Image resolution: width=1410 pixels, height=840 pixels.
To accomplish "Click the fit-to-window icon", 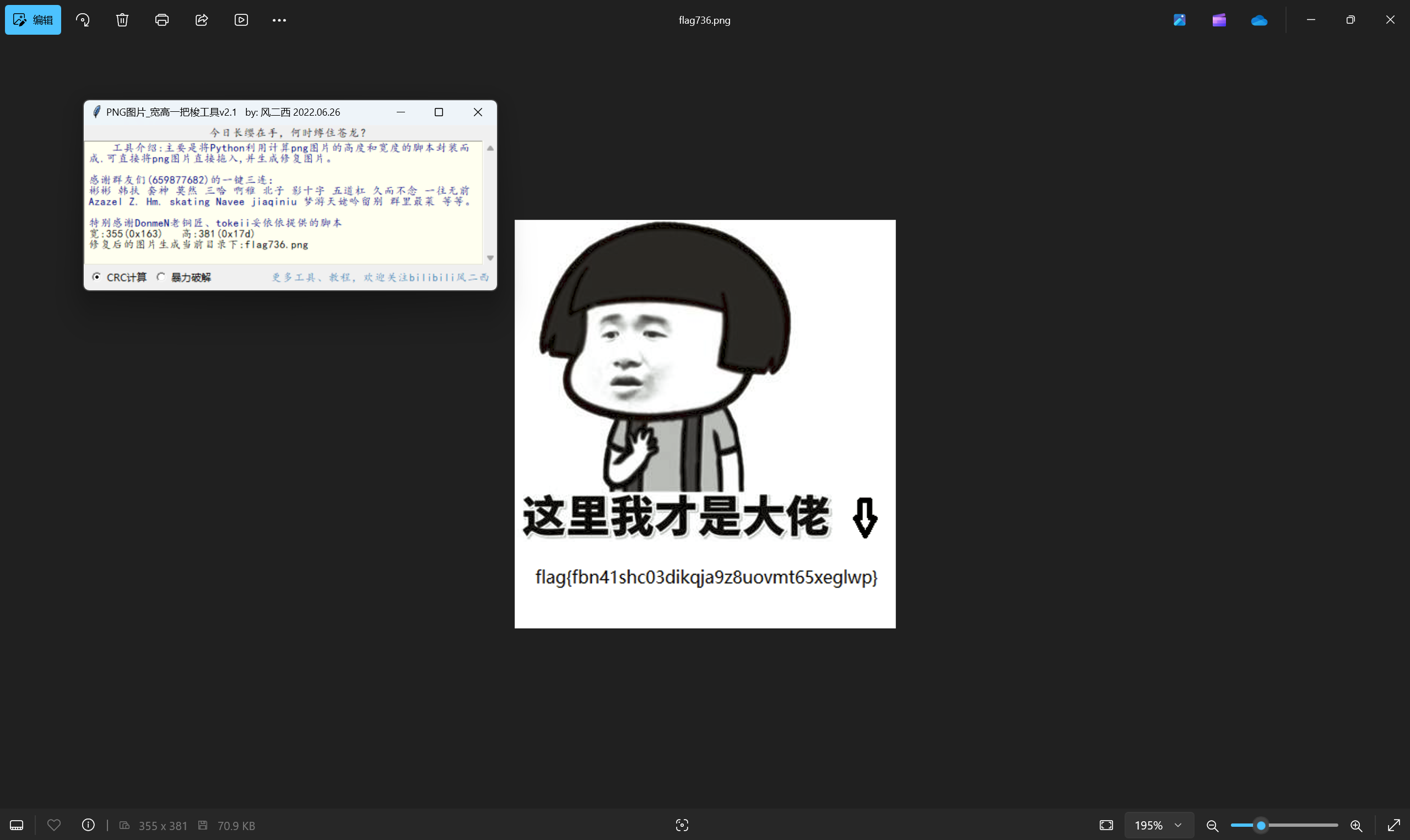I will [x=1106, y=825].
